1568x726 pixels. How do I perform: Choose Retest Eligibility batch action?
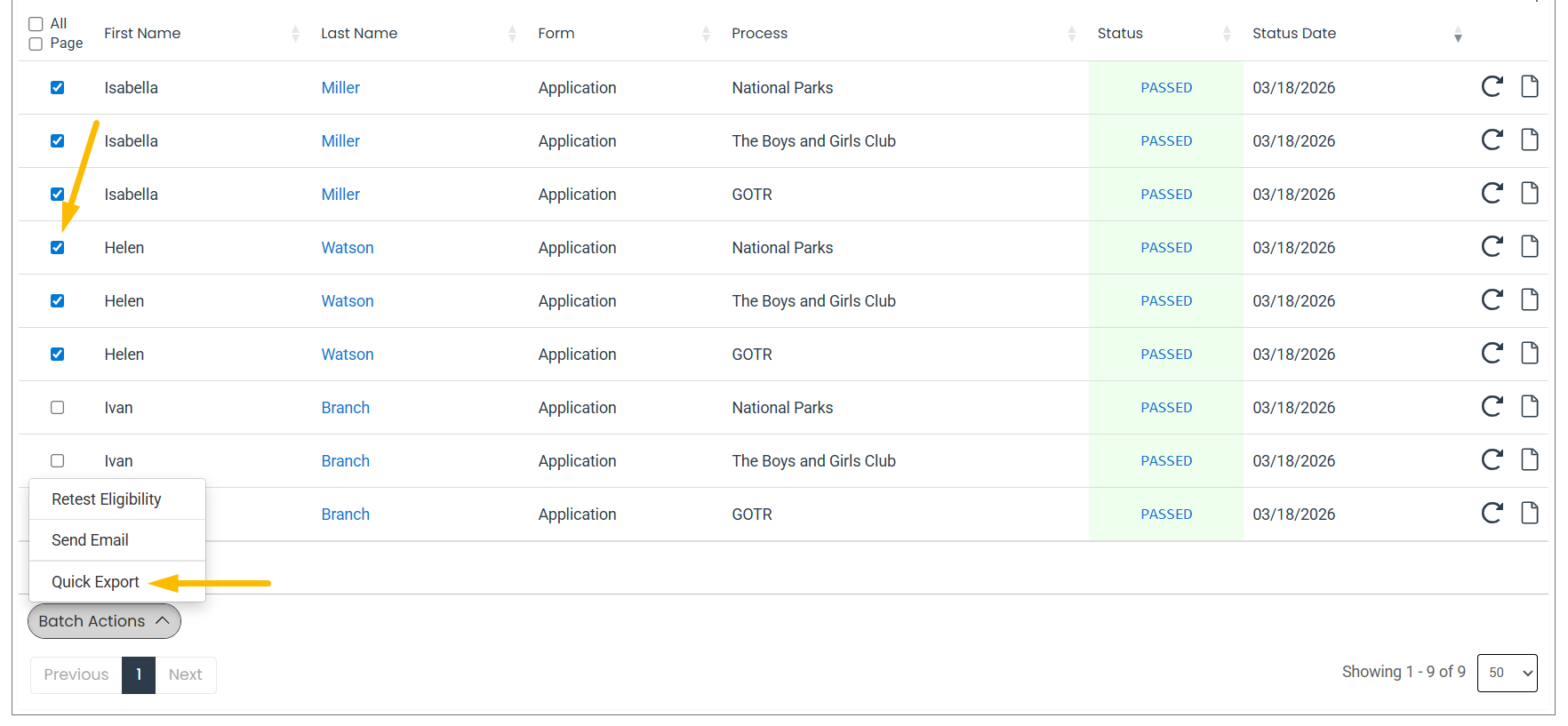117,499
